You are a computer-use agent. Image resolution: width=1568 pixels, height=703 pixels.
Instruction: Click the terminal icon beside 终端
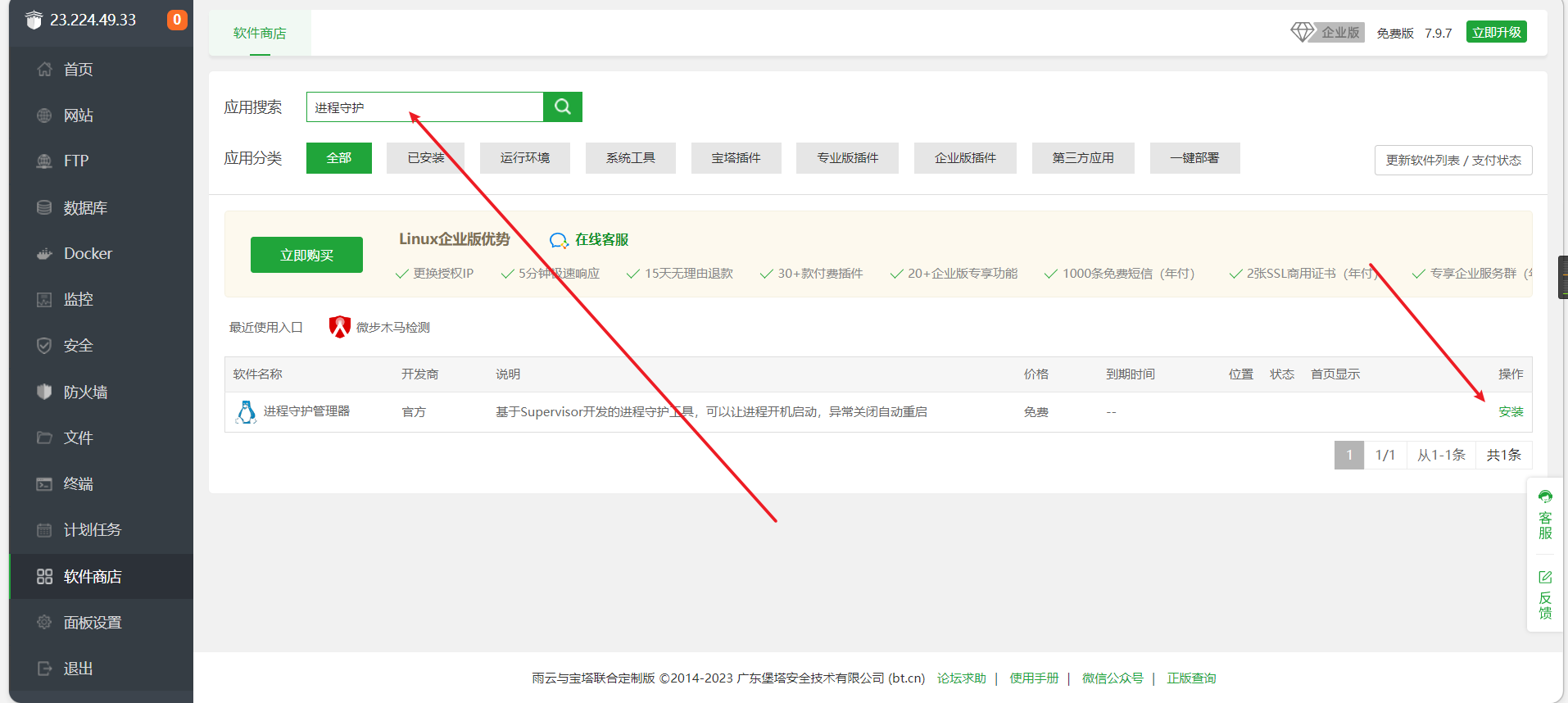tap(44, 484)
